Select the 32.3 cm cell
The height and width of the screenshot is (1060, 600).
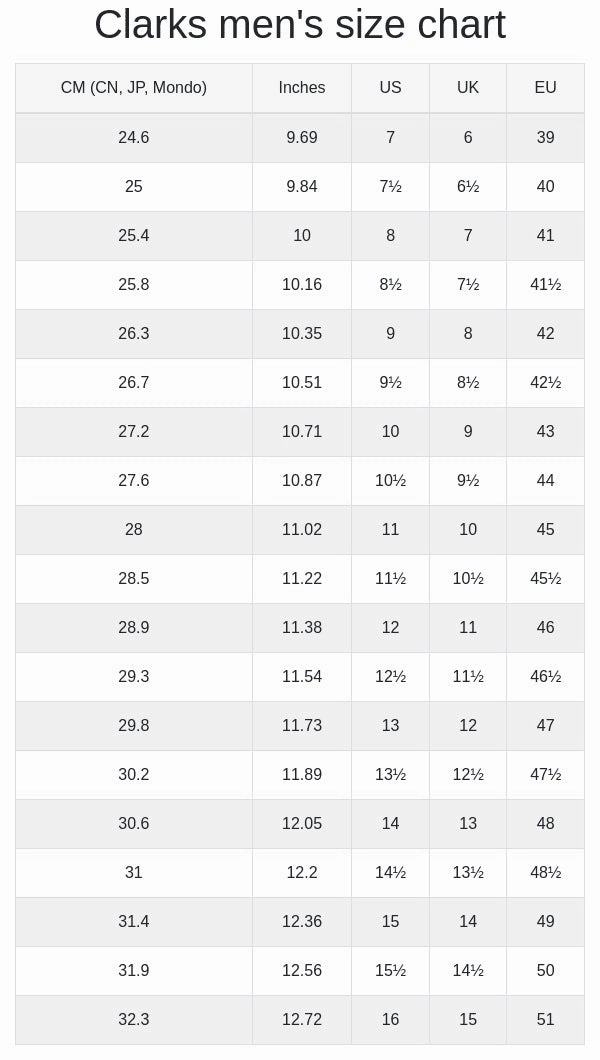pos(134,1019)
